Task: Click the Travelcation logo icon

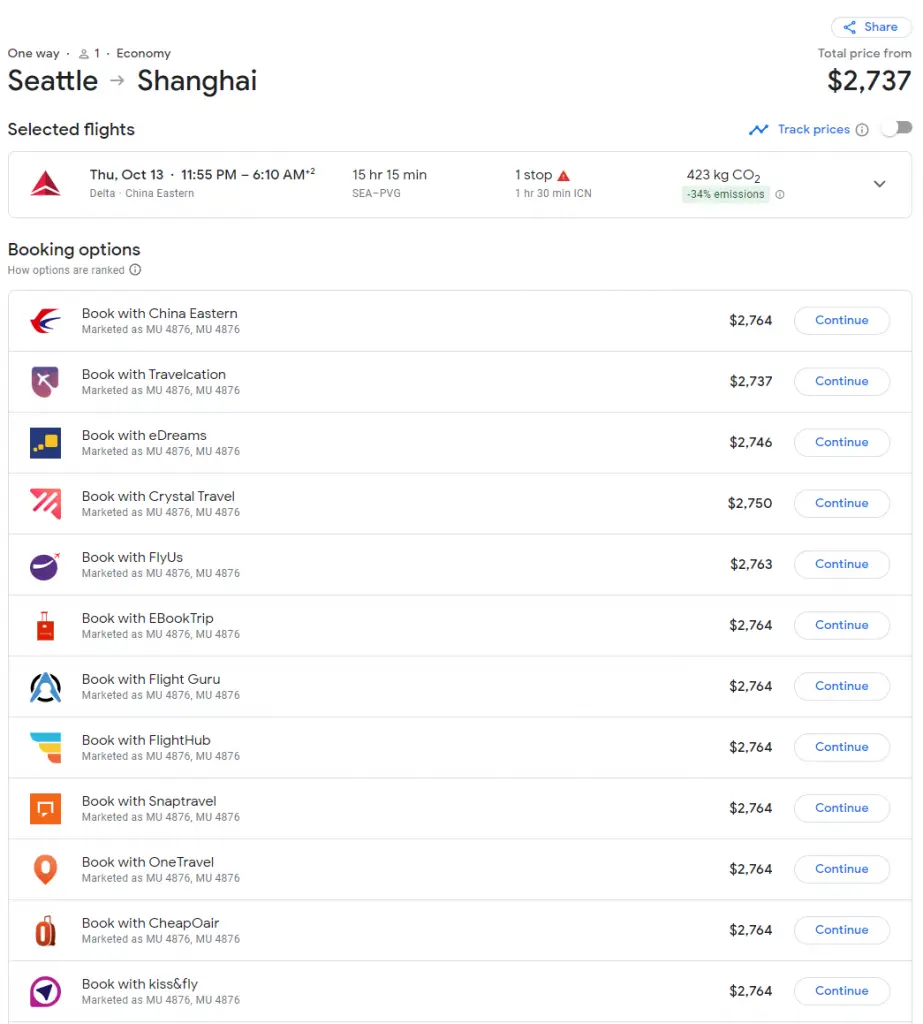Action: [x=45, y=382]
